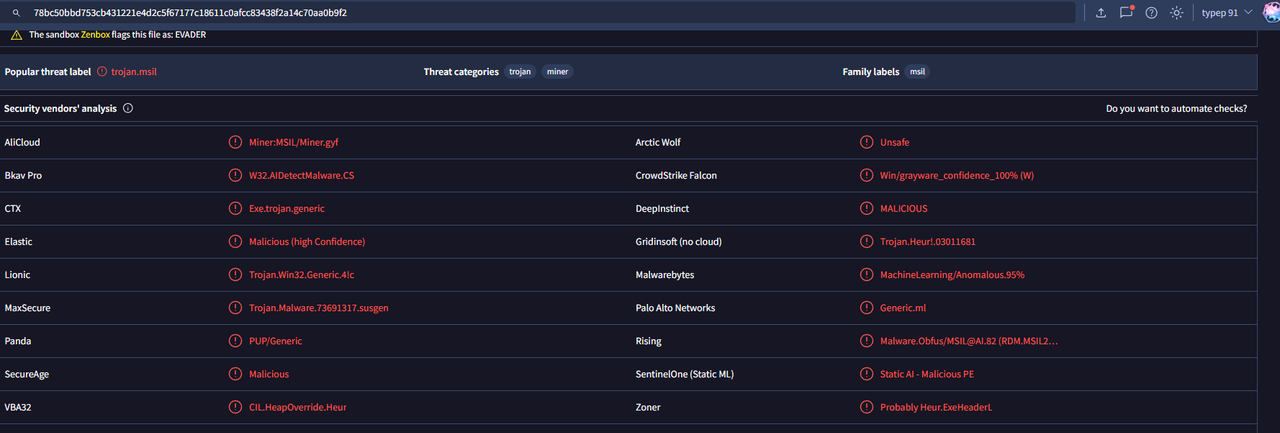
Task: Select Win/grayware_confidence_100% (W) result
Action: 957,175
